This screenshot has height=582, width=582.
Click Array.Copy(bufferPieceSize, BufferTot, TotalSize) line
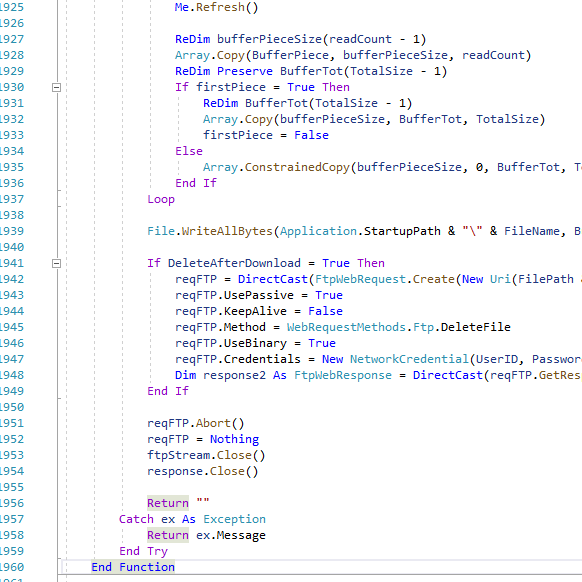[x=374, y=119]
